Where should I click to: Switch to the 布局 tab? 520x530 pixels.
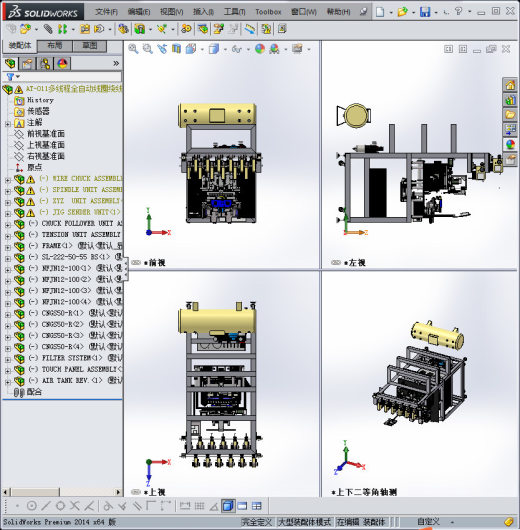point(54,46)
